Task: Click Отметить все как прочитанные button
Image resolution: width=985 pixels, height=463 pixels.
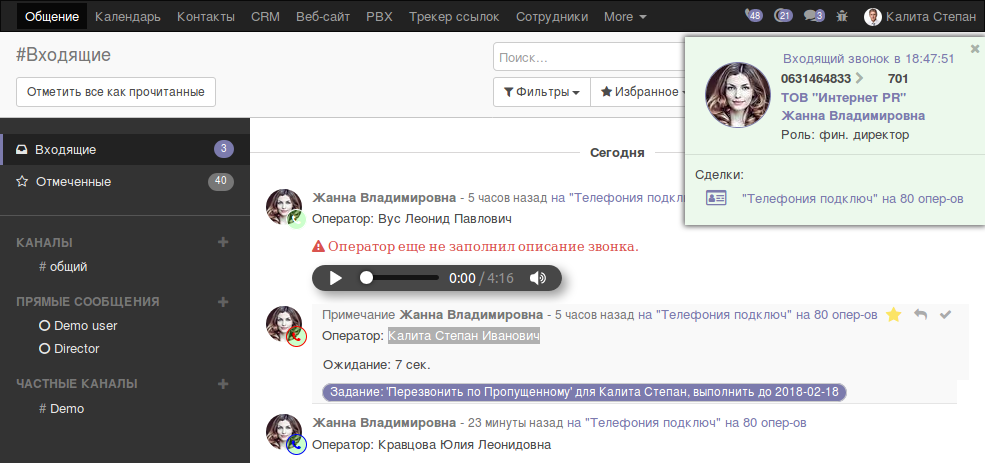Action: (x=116, y=92)
